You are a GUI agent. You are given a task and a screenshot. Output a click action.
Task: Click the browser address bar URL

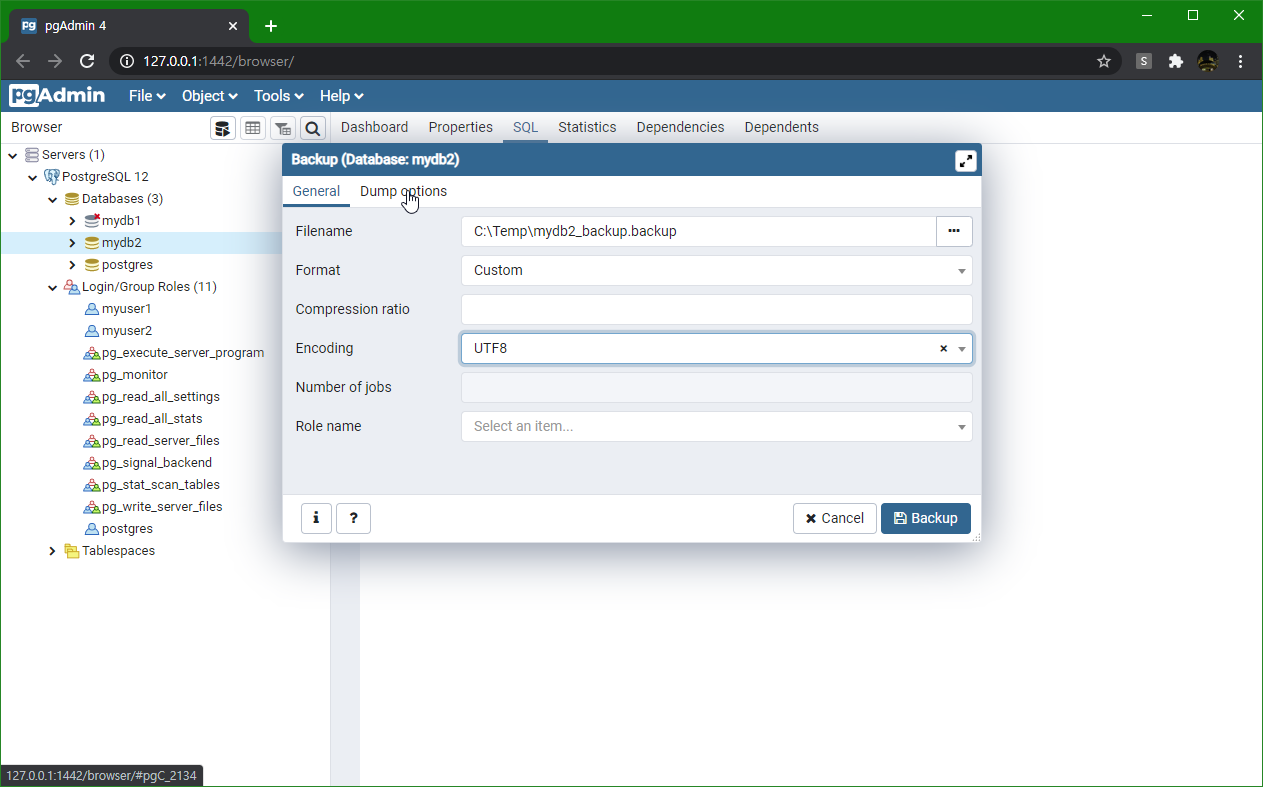(x=218, y=61)
